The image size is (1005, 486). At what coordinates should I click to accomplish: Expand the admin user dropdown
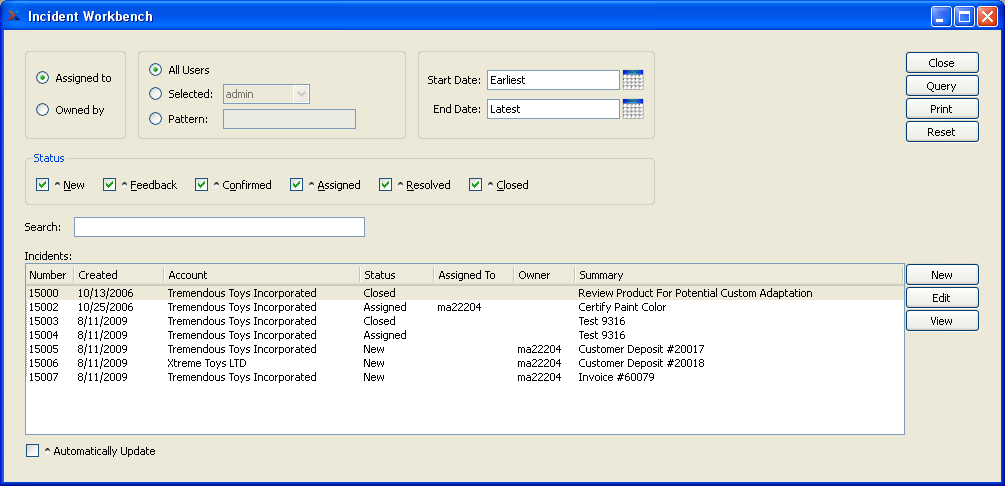click(x=300, y=94)
